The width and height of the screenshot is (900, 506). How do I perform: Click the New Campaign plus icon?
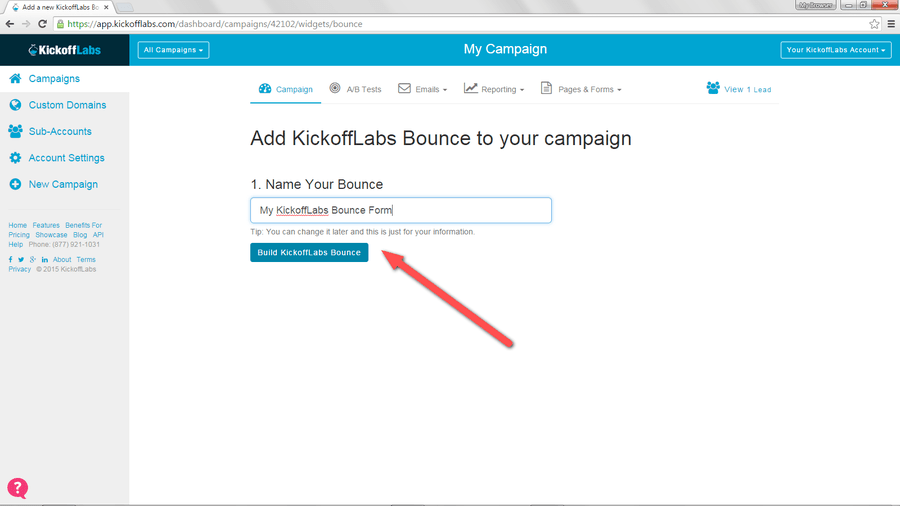click(x=15, y=184)
